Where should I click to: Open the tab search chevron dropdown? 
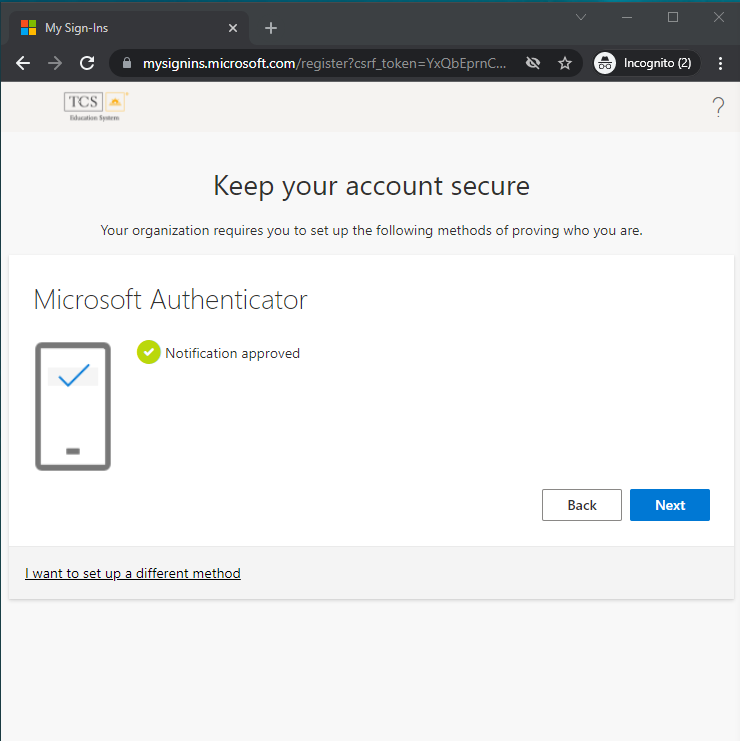point(581,17)
